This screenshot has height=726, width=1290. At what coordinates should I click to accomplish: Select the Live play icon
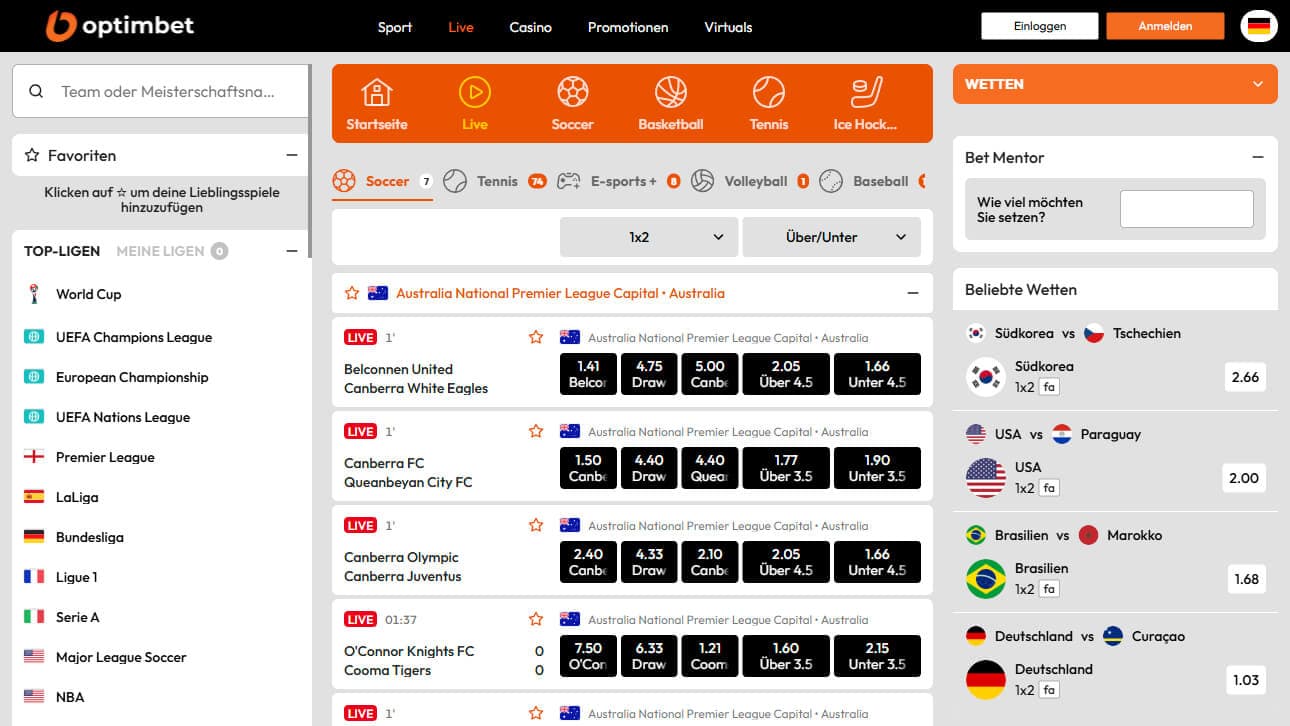pyautogui.click(x=474, y=93)
